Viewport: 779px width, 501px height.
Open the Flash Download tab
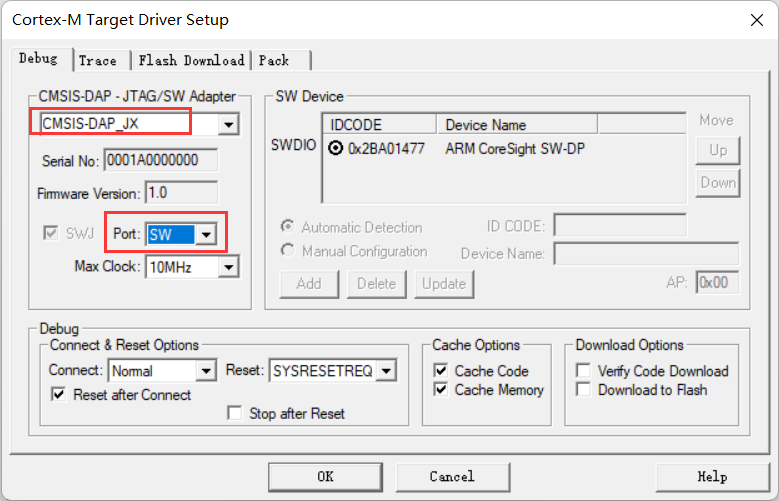[x=191, y=60]
